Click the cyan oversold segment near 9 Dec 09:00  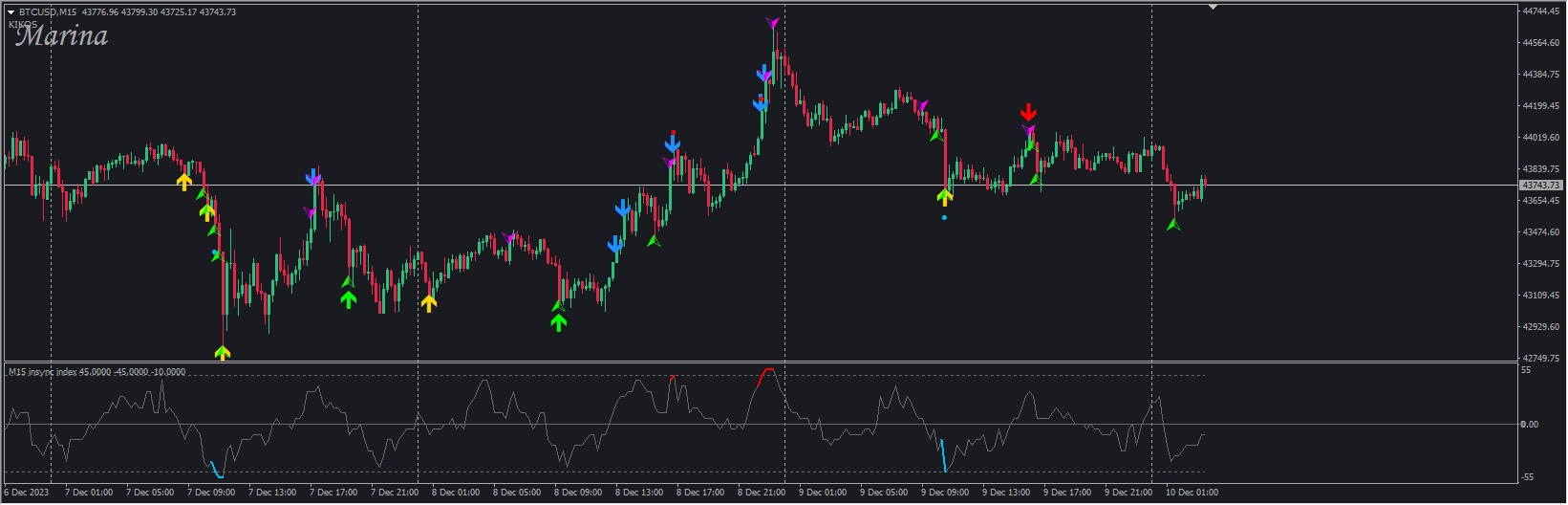(x=943, y=455)
